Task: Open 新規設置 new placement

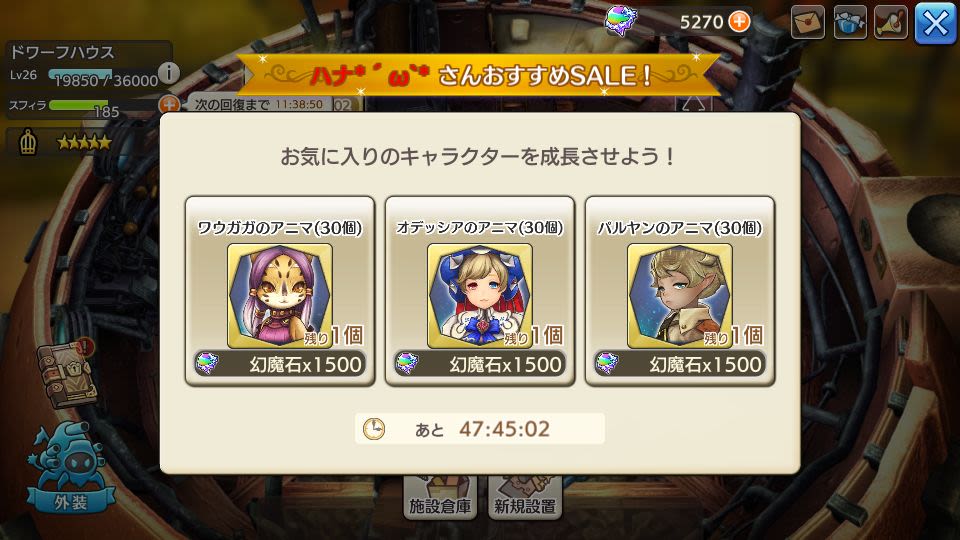Action: (525, 497)
